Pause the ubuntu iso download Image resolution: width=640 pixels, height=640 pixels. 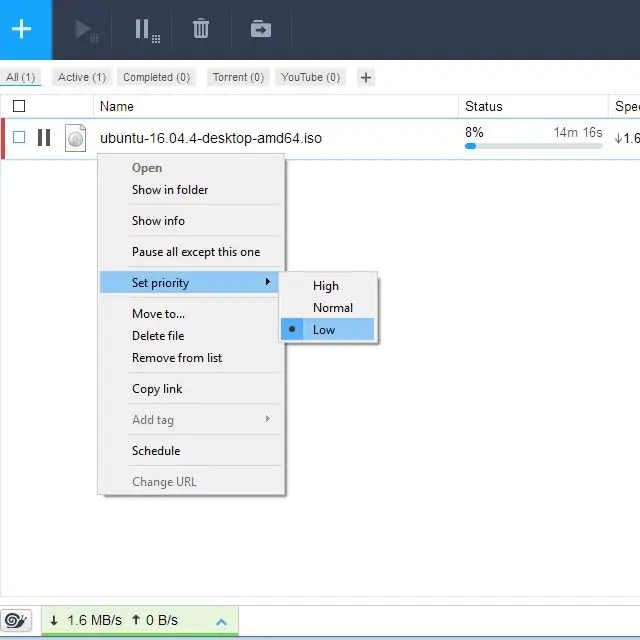click(44, 138)
